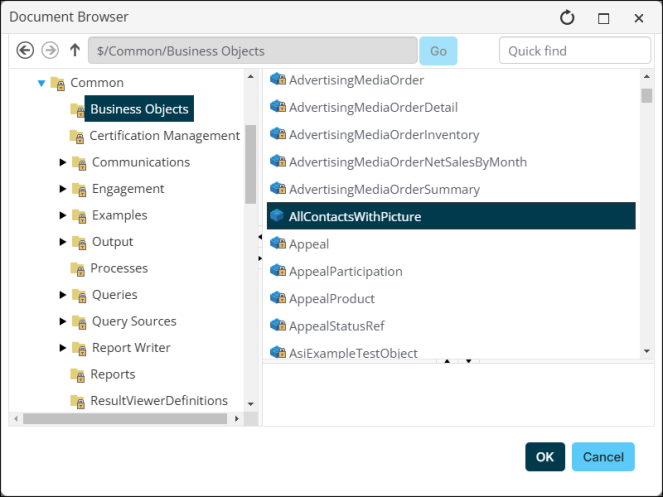The height and width of the screenshot is (497, 663).
Task: Click the path field $/Common/Business Objects
Action: (253, 51)
